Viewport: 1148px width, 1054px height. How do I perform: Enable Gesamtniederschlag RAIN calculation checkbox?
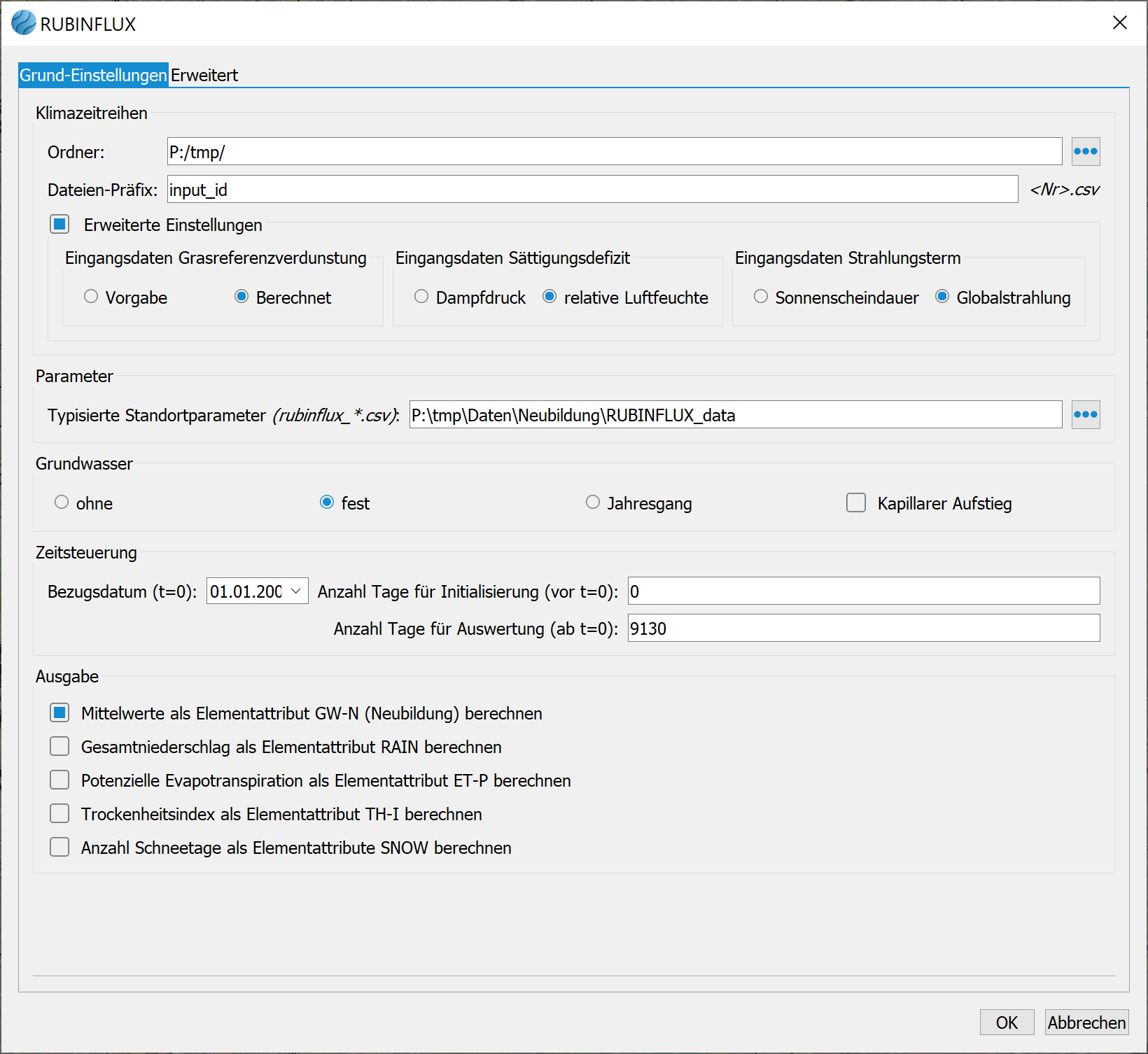[60, 747]
